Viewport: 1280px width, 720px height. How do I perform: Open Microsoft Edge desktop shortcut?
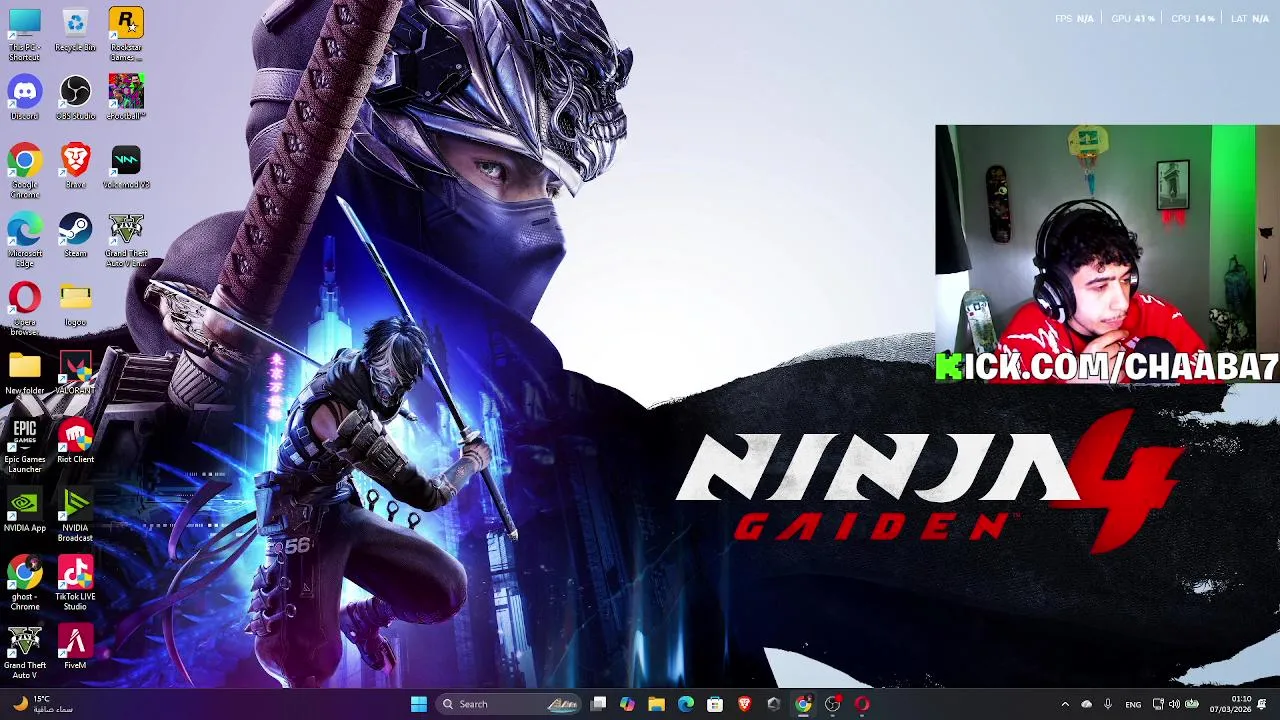(x=25, y=240)
